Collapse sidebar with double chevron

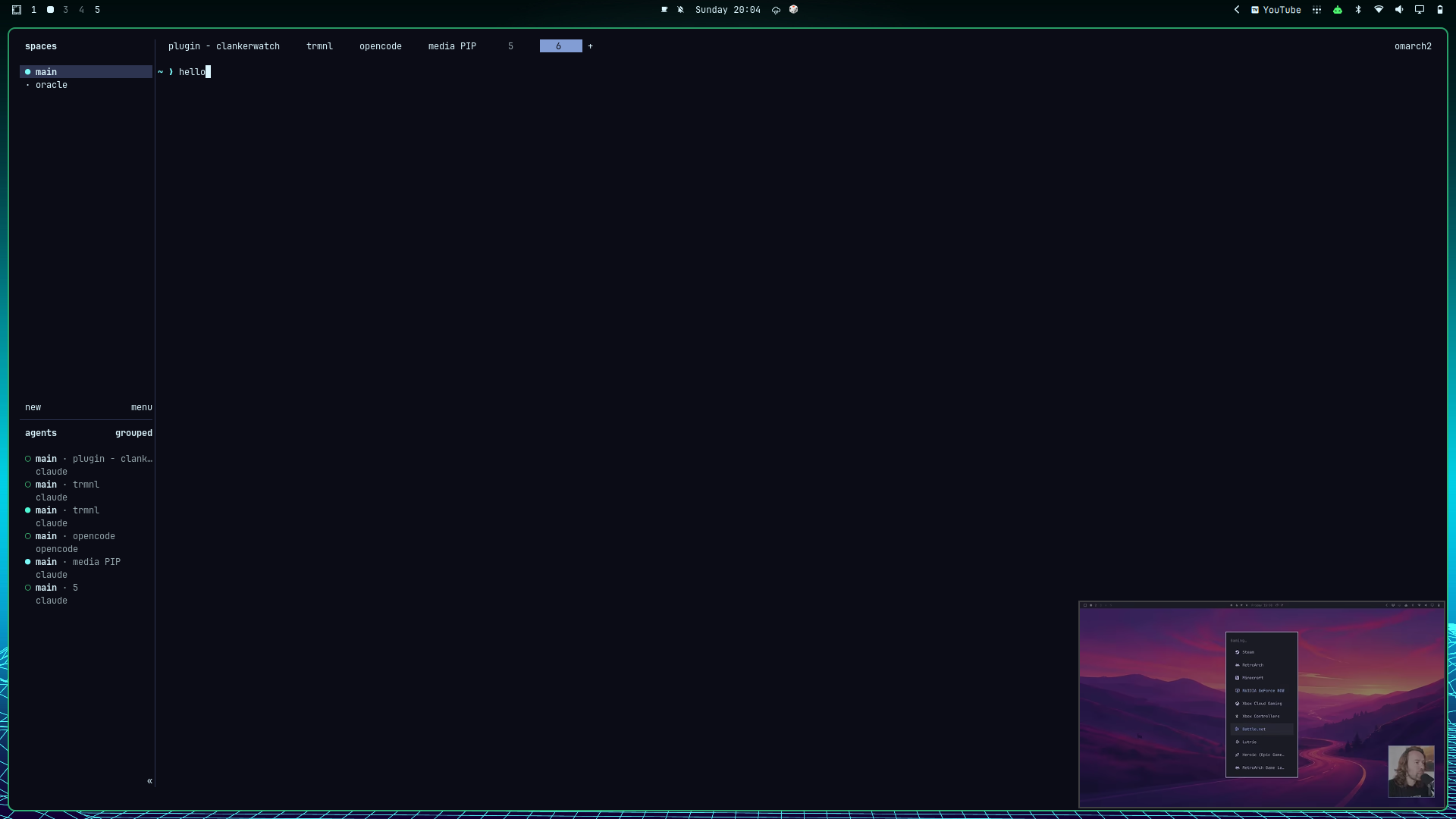(149, 781)
